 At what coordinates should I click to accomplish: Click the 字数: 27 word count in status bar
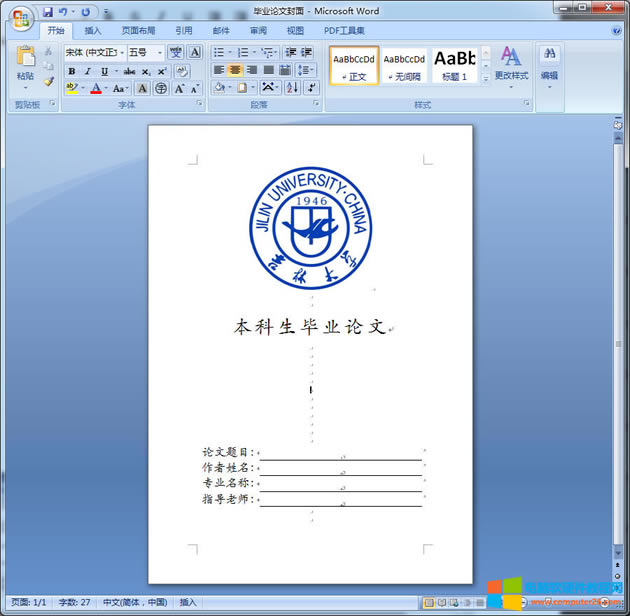(x=75, y=602)
